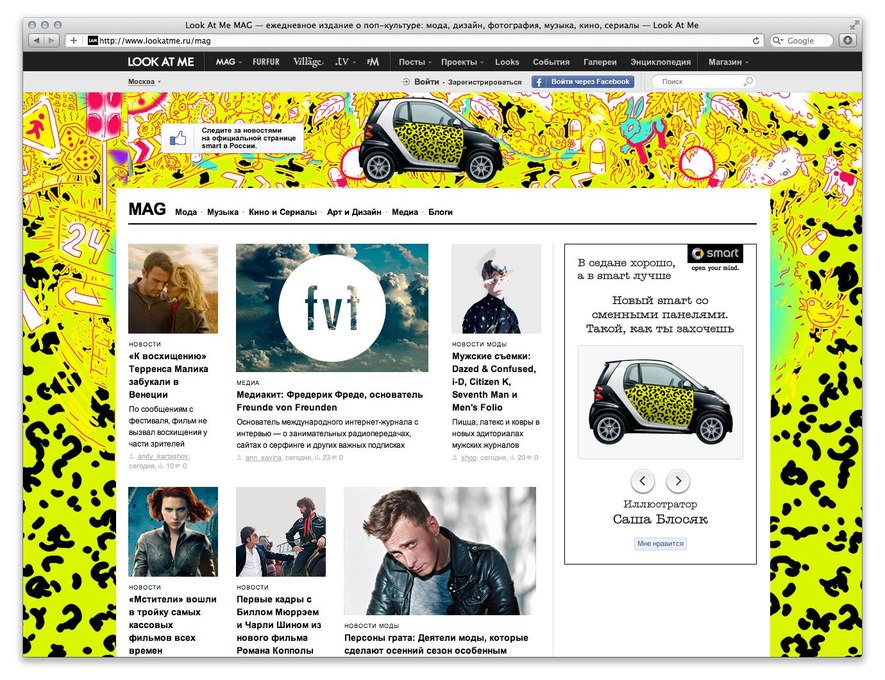
Task: Open the FURFUR site logo link
Action: pos(266,62)
